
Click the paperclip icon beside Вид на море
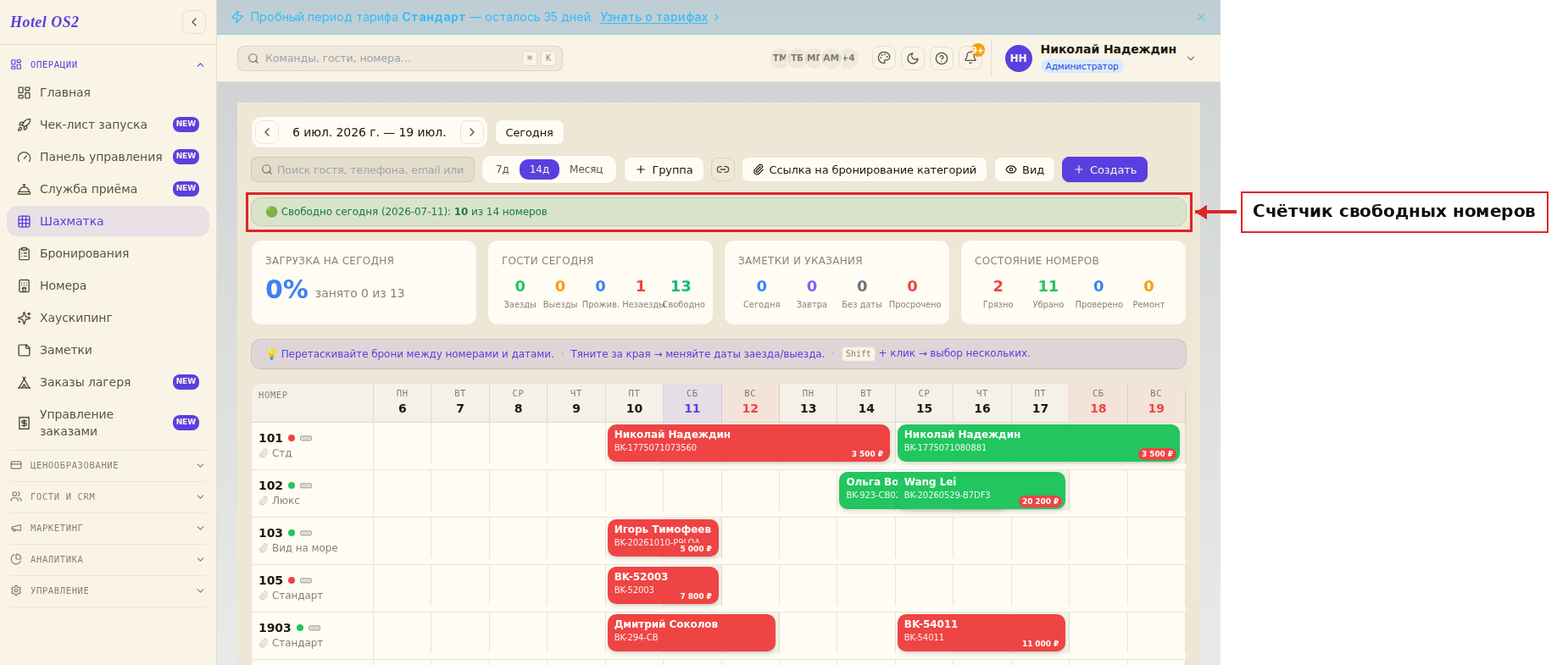264,548
